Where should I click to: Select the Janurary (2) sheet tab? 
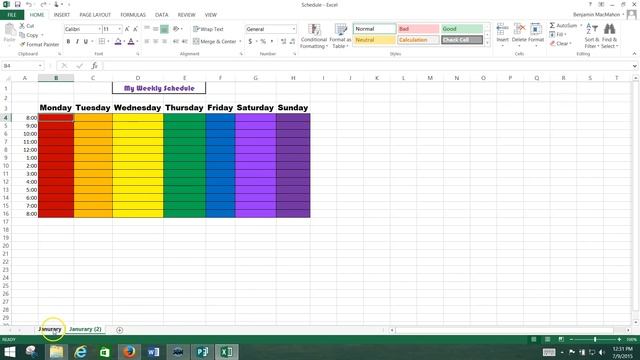[x=85, y=329]
